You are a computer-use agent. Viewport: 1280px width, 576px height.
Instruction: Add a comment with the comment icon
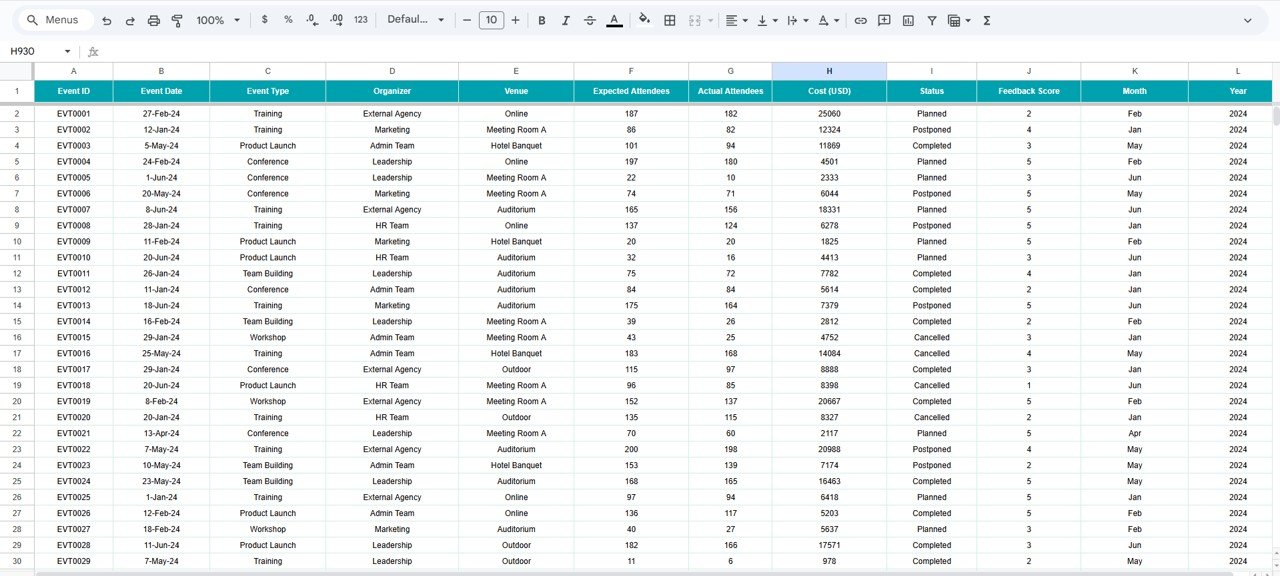click(x=884, y=20)
